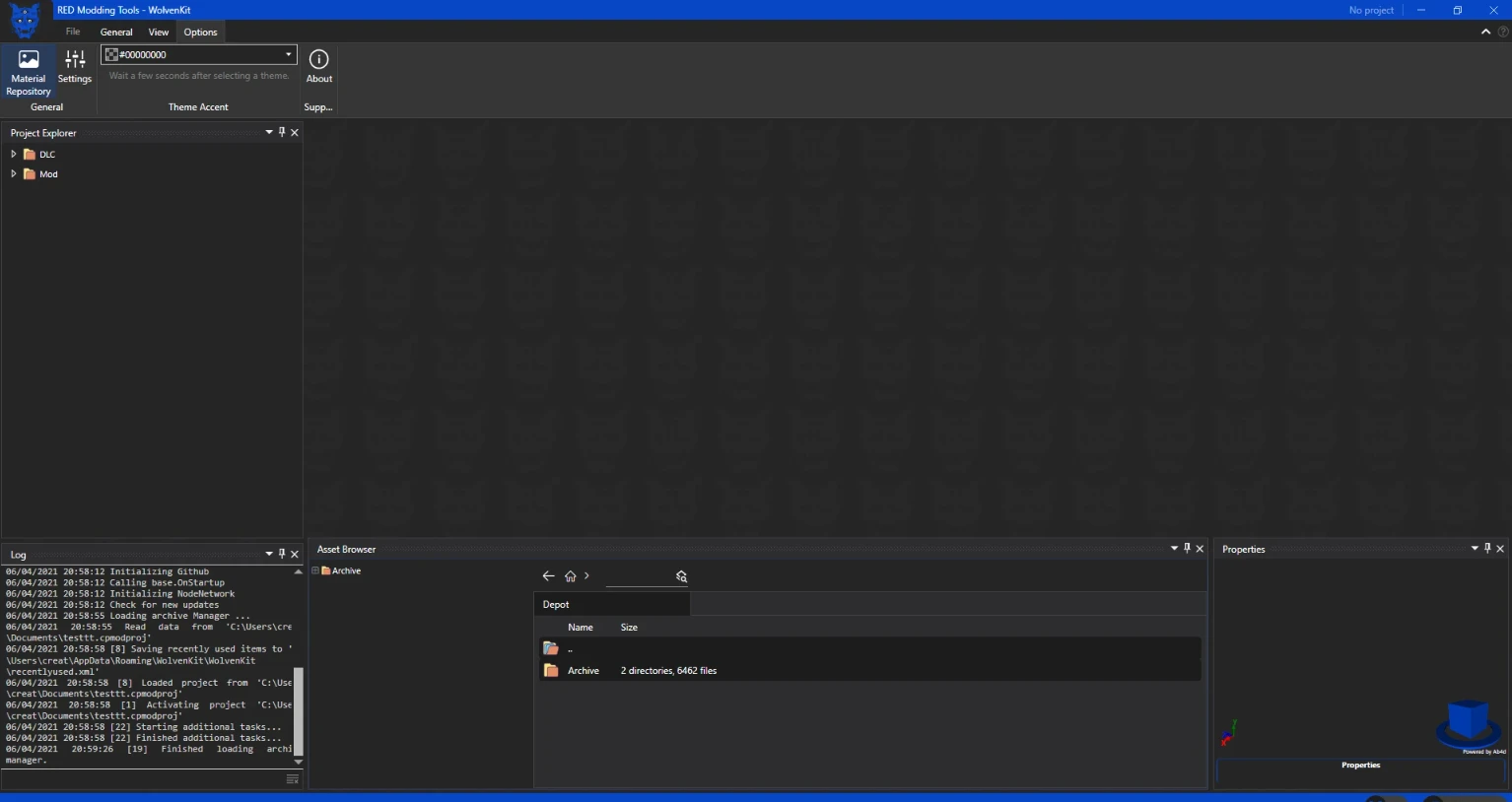Pin the Properties panel
1512x802 pixels.
pyautogui.click(x=1487, y=549)
